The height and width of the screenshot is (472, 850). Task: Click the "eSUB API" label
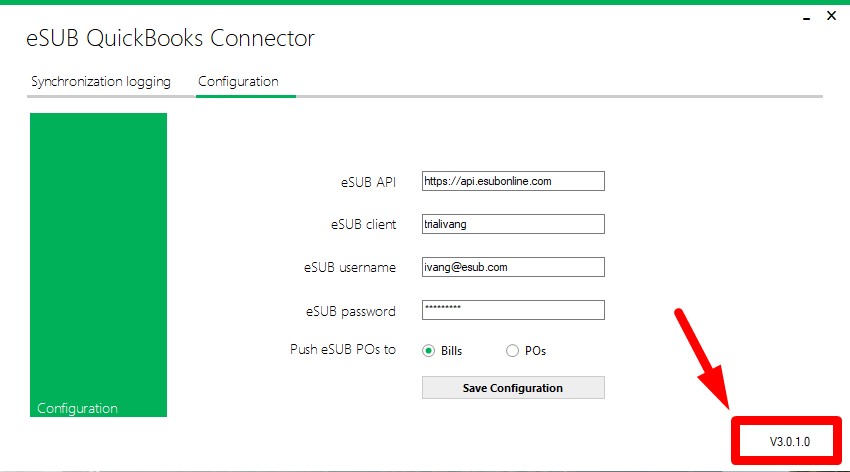pos(368,182)
